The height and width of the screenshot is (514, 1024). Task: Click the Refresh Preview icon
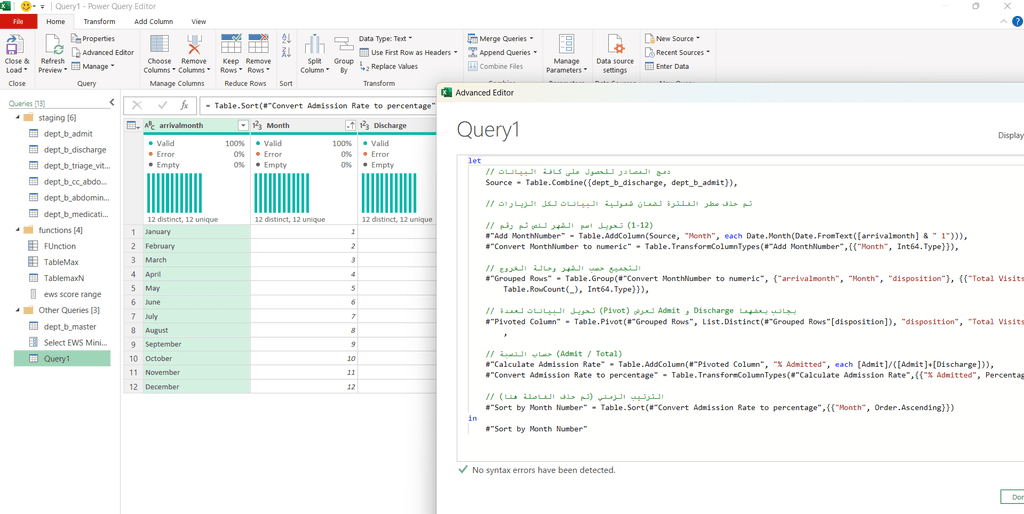click(x=51, y=46)
